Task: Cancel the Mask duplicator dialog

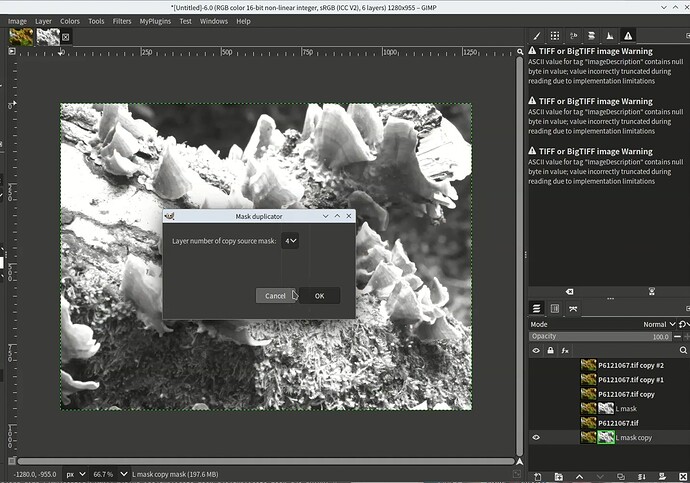Action: pos(275,296)
